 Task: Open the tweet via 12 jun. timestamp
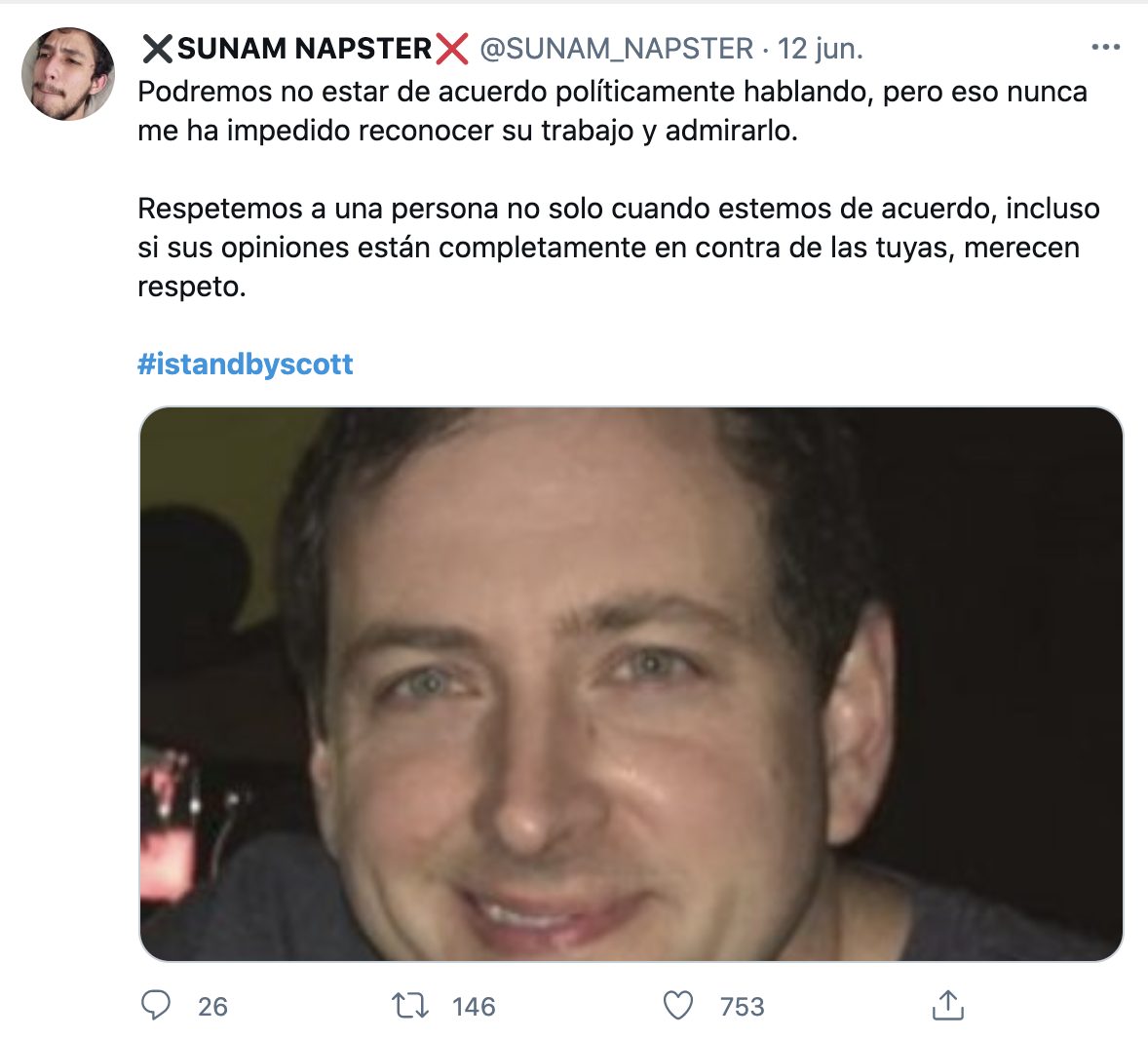820,49
